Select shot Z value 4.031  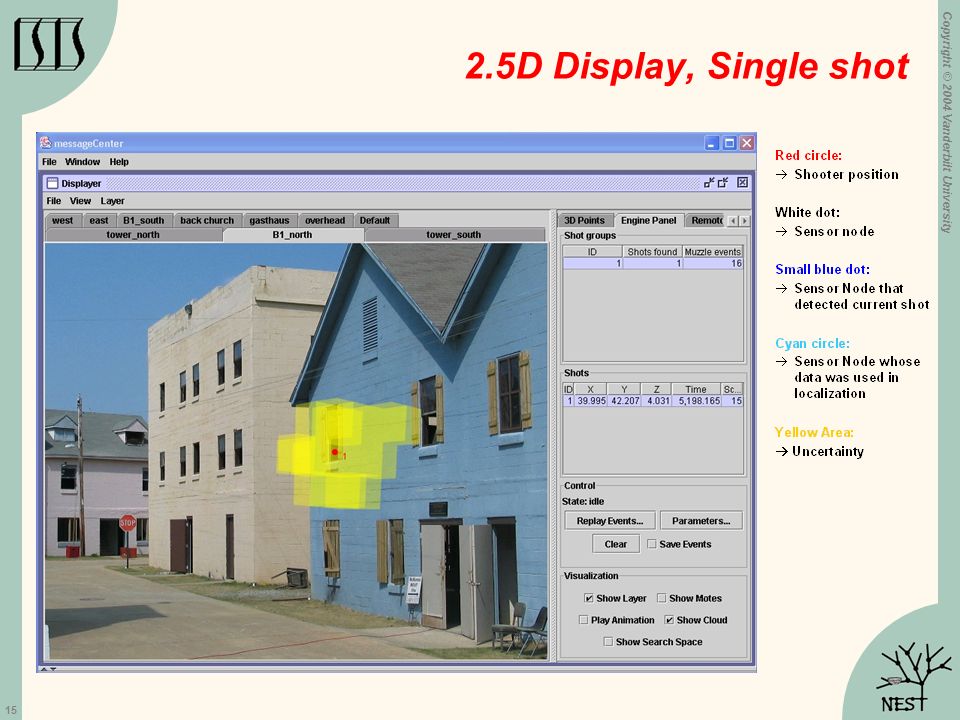(656, 400)
